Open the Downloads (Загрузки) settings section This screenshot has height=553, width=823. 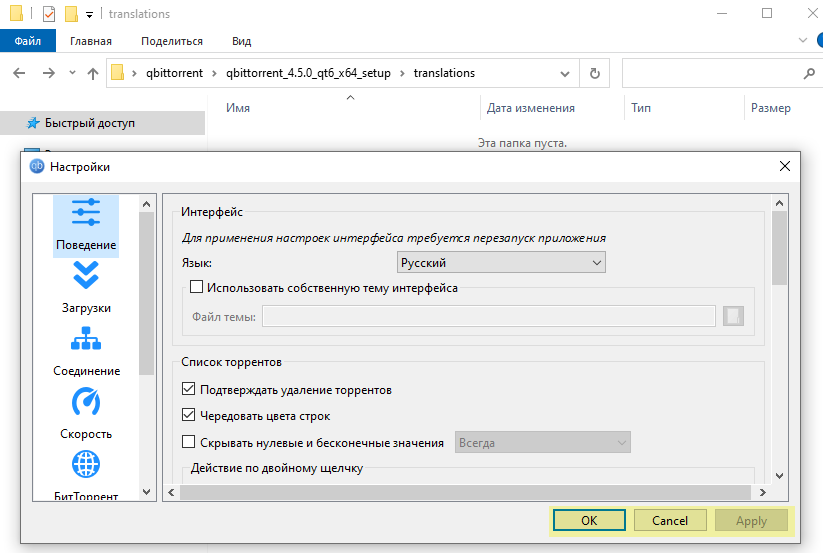coord(85,288)
